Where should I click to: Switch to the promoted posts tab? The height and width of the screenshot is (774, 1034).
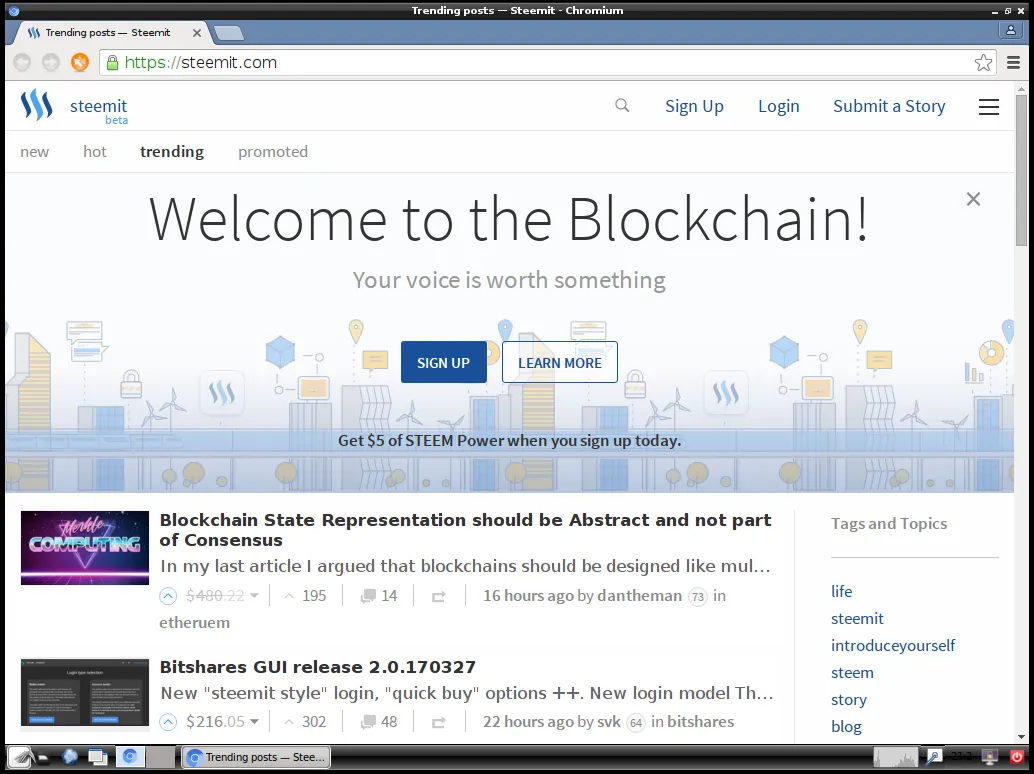tap(272, 152)
